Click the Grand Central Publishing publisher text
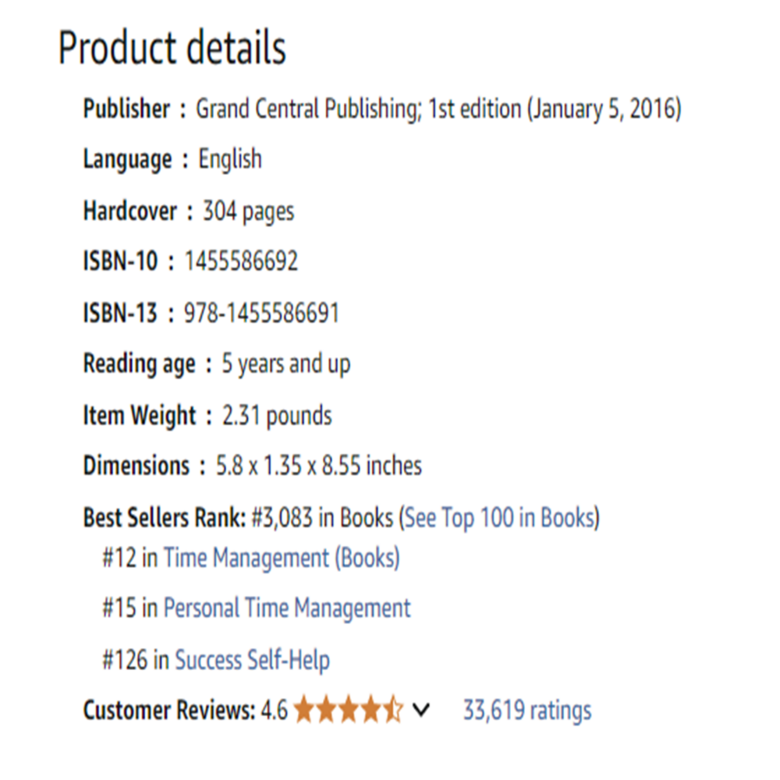The height and width of the screenshot is (780, 780). coord(306,109)
